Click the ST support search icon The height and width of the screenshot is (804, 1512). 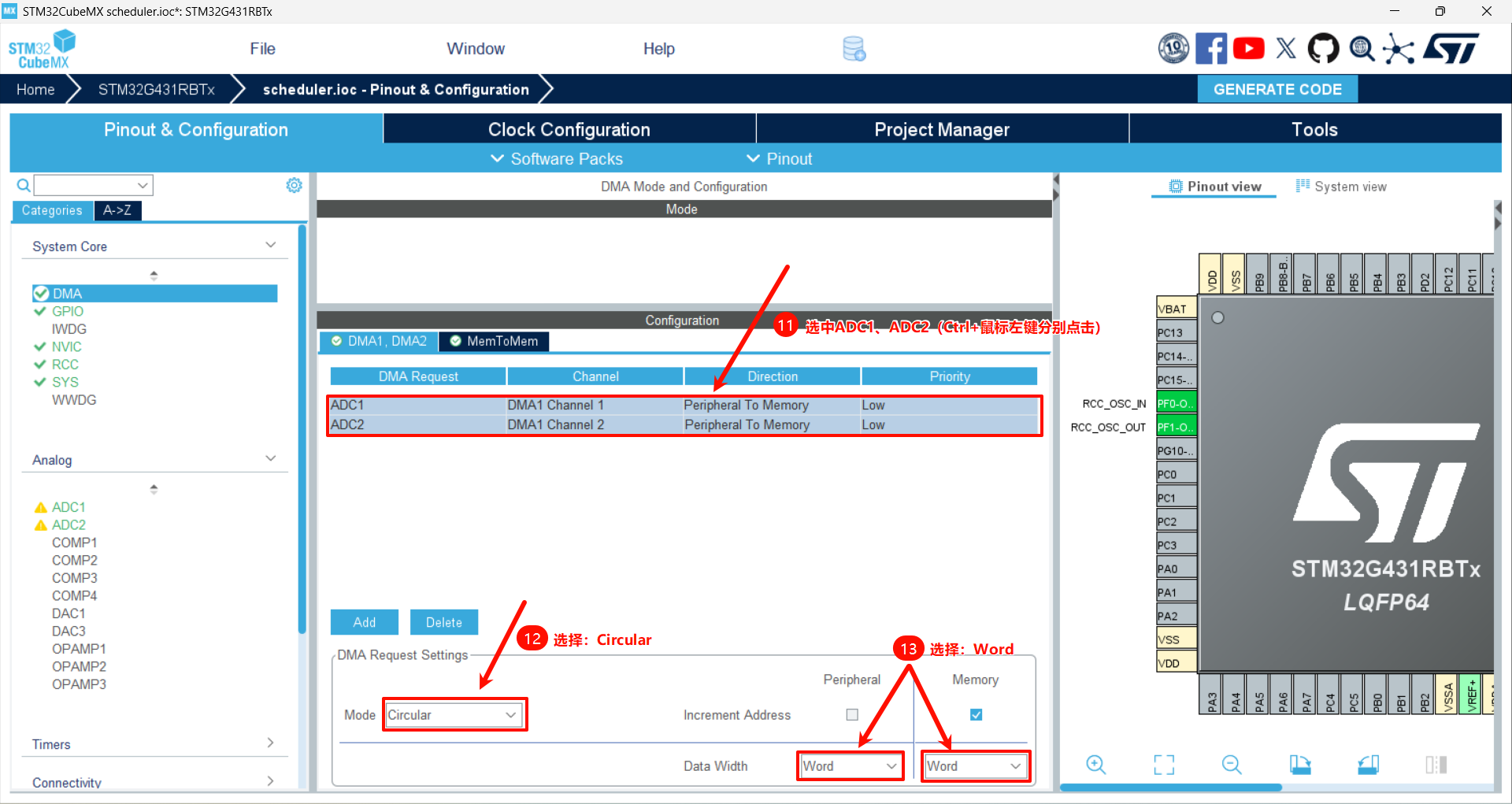point(1362,49)
